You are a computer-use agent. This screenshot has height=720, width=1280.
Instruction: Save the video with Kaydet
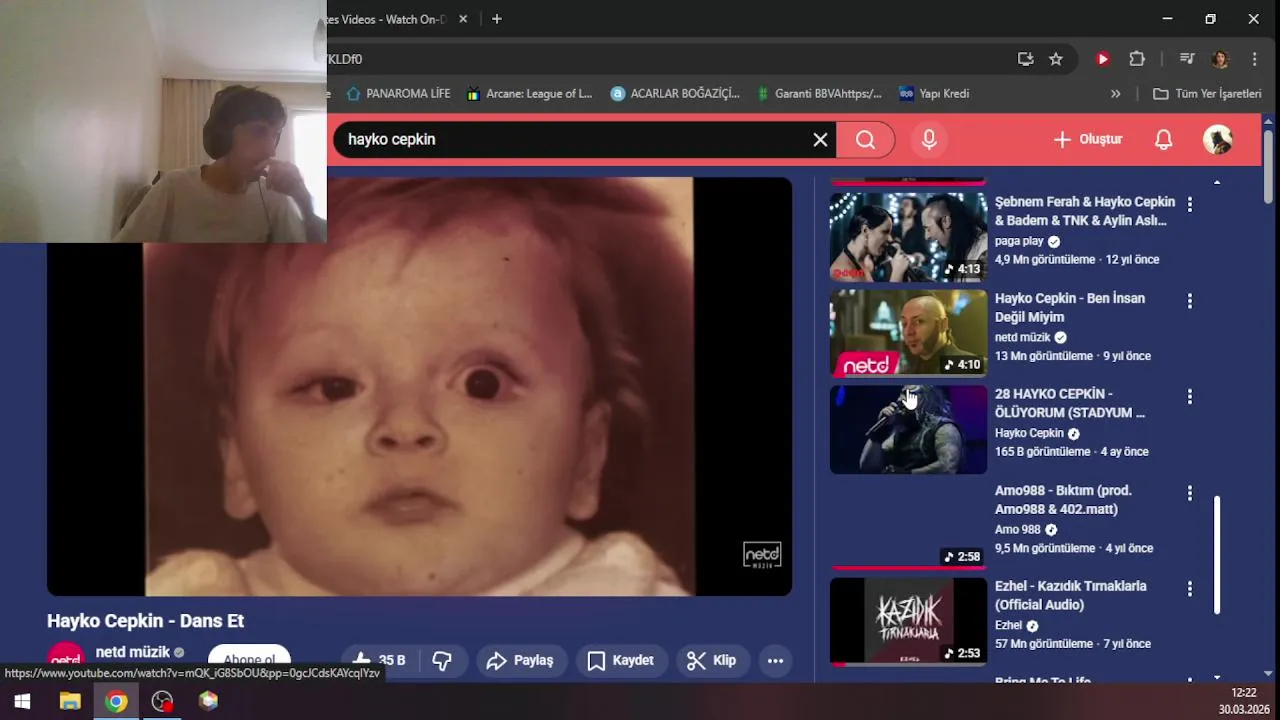tap(620, 660)
